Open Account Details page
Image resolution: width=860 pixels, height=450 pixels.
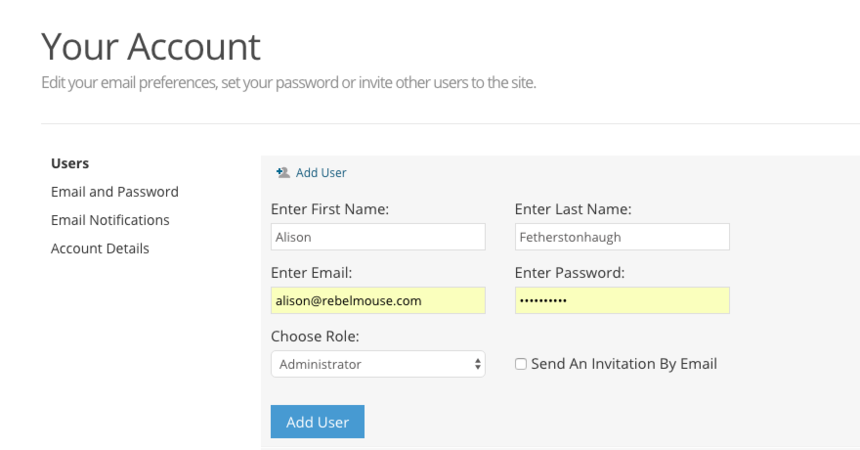coord(100,248)
